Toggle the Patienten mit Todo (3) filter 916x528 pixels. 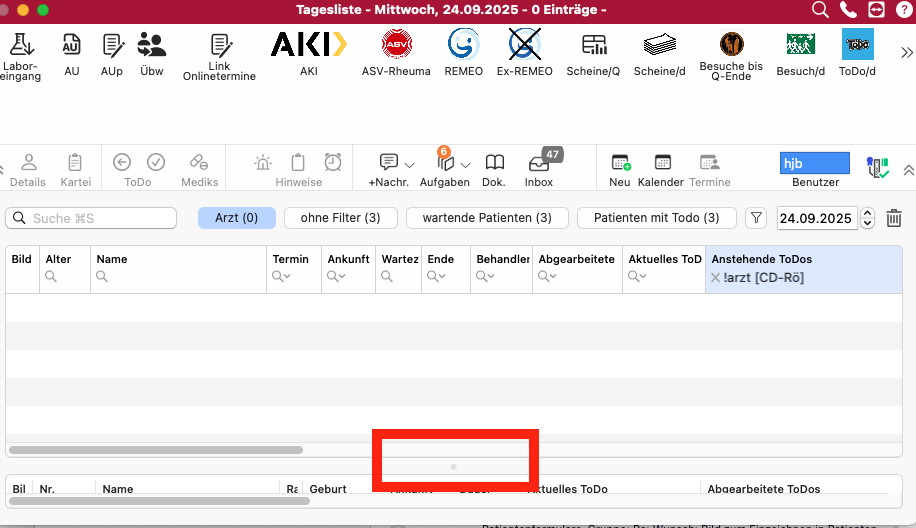point(657,218)
